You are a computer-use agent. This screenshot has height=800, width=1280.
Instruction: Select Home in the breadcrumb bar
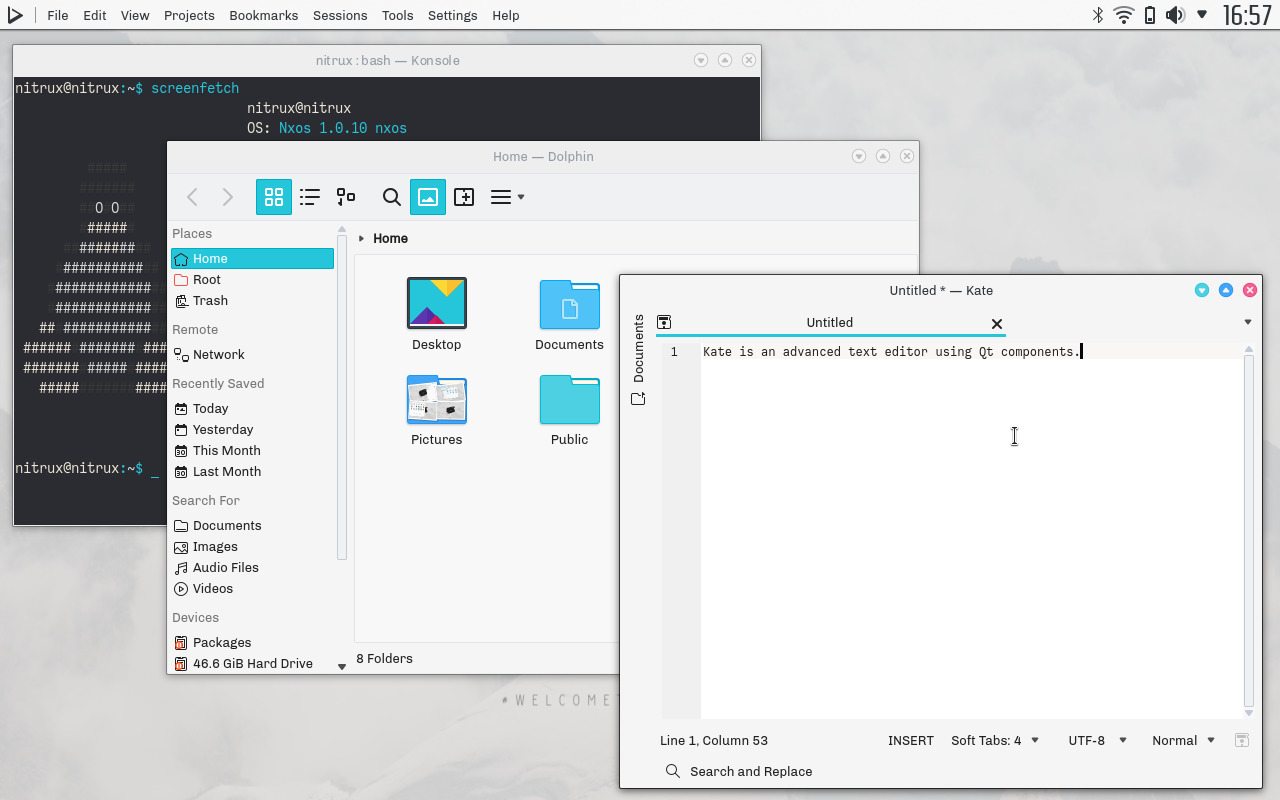[x=390, y=238]
